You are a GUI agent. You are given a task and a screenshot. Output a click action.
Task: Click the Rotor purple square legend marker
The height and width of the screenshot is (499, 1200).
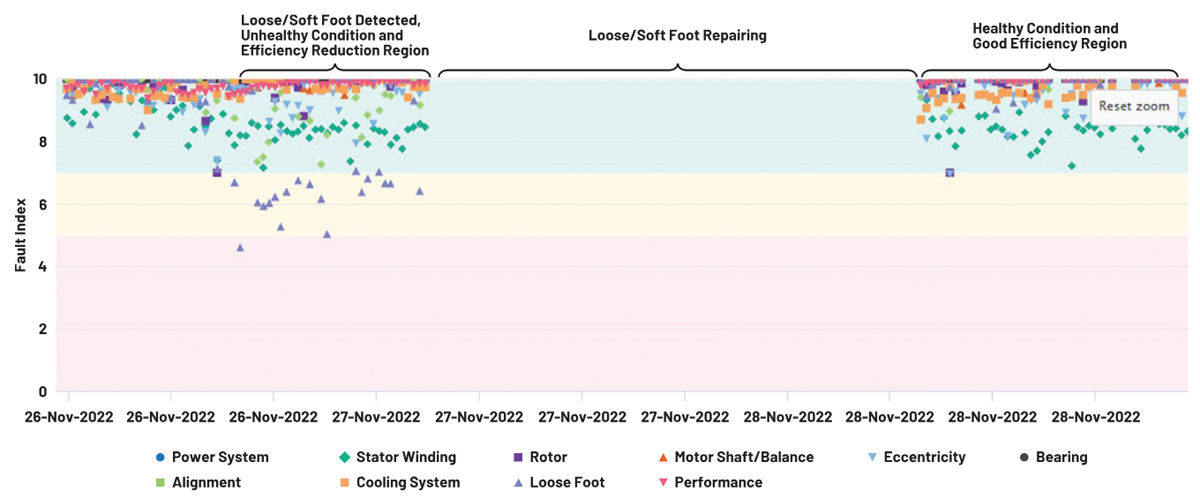(x=517, y=457)
